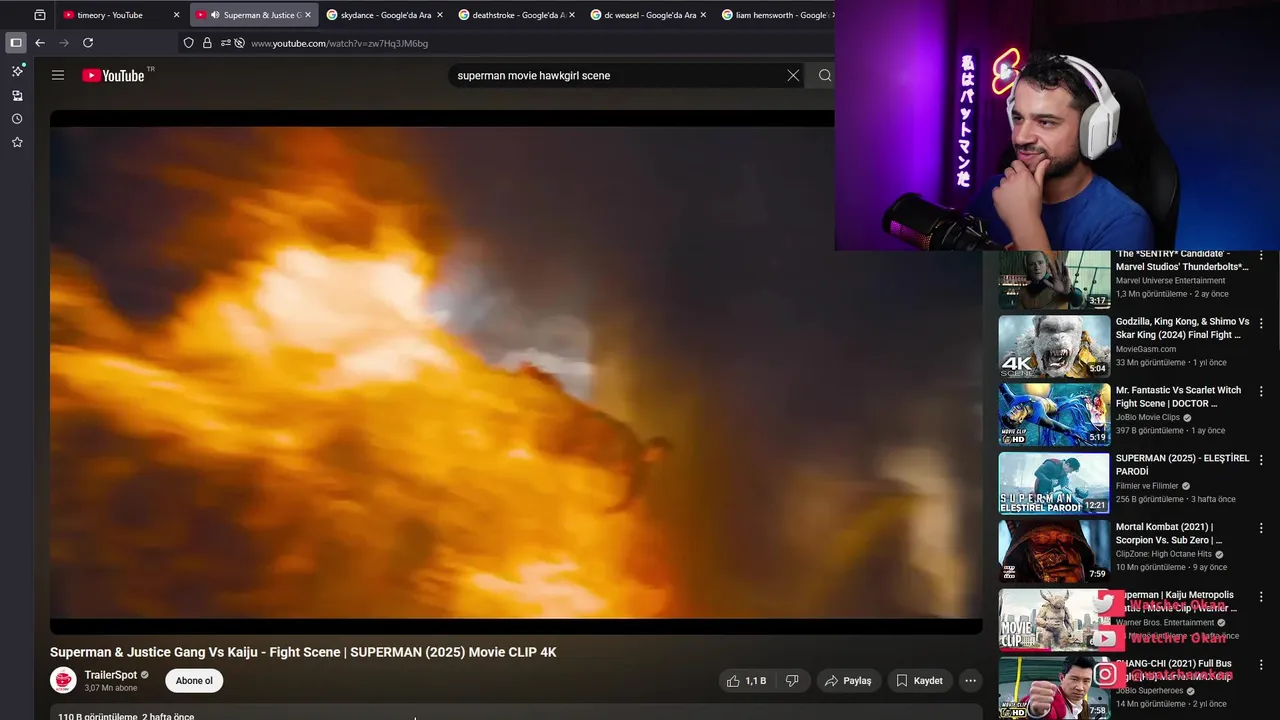The width and height of the screenshot is (1280, 720).
Task: Open the TrailerSpot channel name link
Action: [x=110, y=675]
